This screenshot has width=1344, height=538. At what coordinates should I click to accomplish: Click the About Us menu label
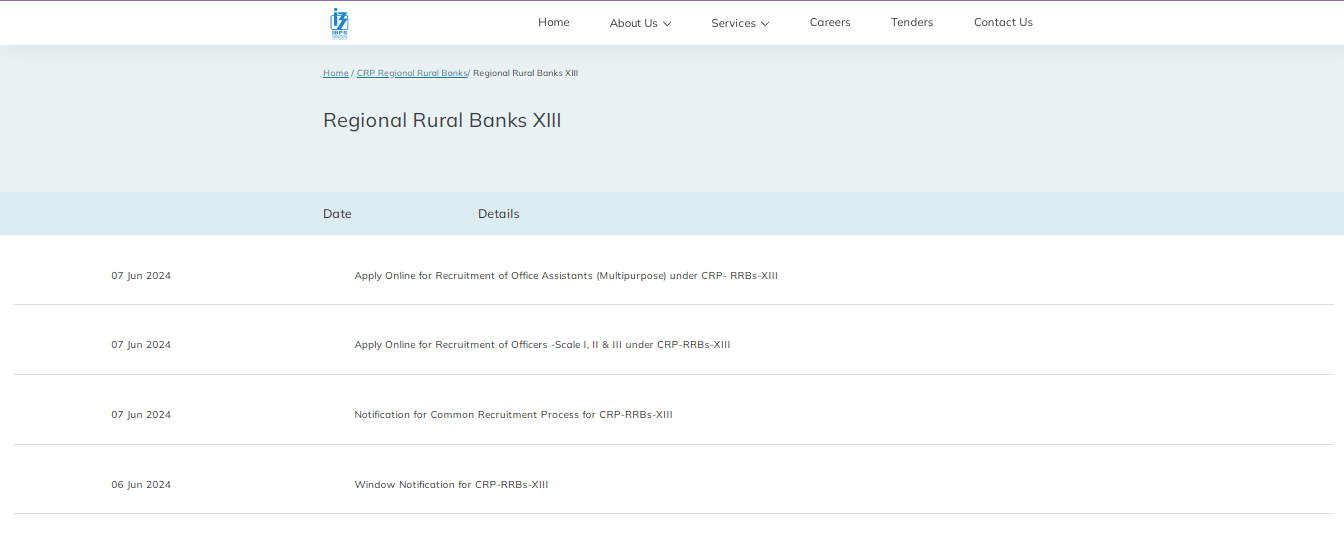coord(633,23)
